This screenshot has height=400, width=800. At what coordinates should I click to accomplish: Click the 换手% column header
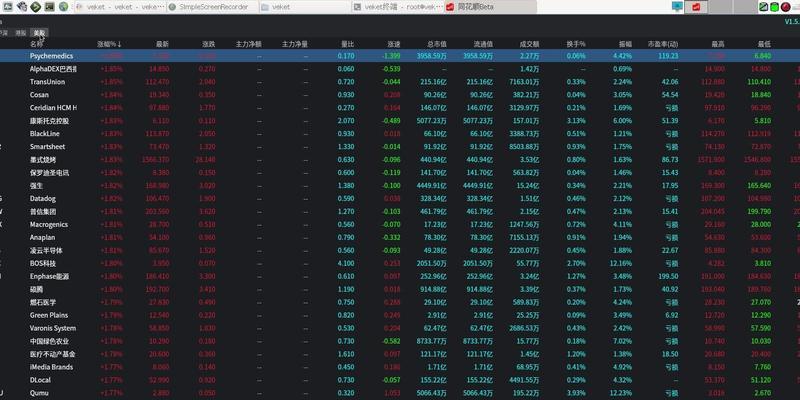tap(576, 44)
